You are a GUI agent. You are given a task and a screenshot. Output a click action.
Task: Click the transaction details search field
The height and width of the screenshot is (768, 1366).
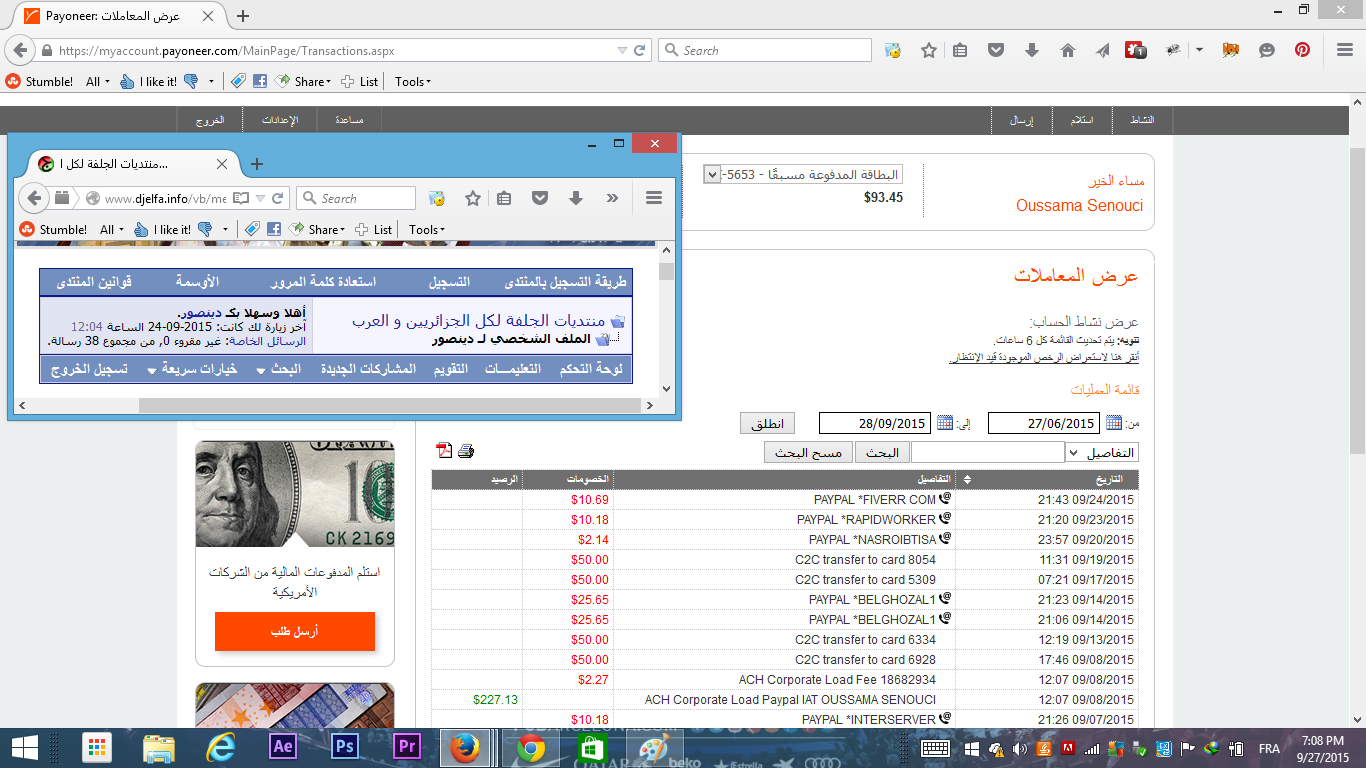point(988,452)
